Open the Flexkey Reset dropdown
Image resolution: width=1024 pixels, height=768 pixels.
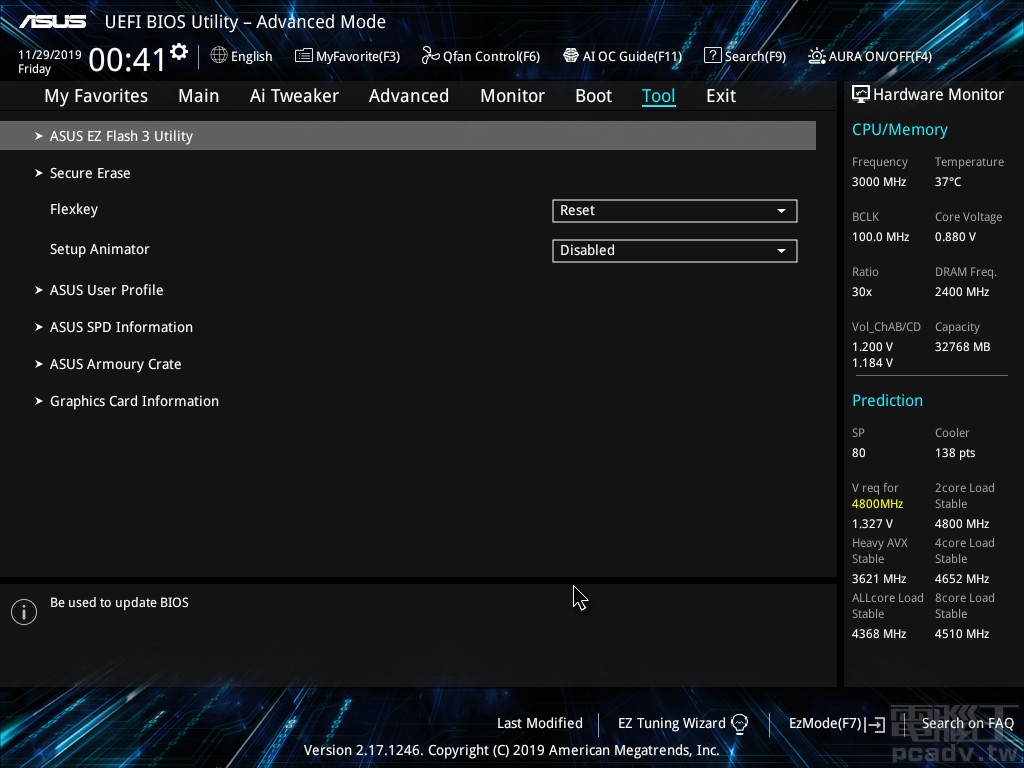(x=674, y=211)
